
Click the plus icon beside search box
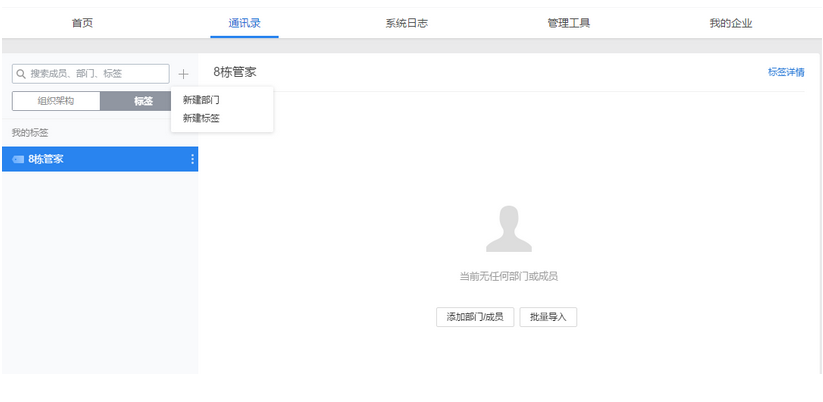point(183,74)
